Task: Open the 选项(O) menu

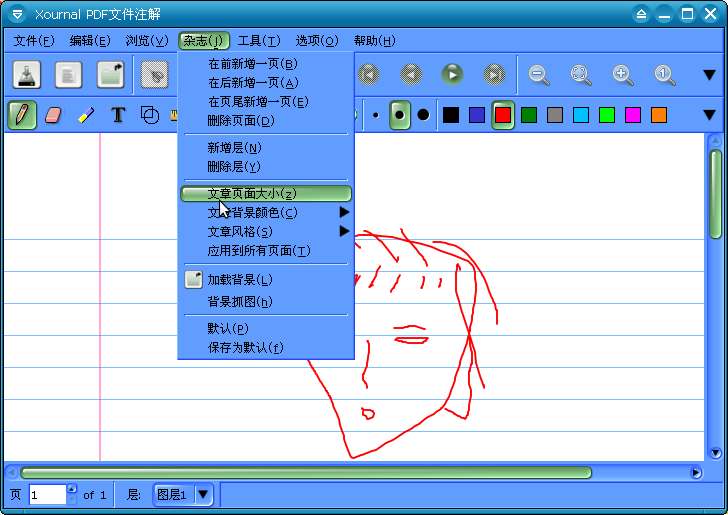Action: (317, 41)
